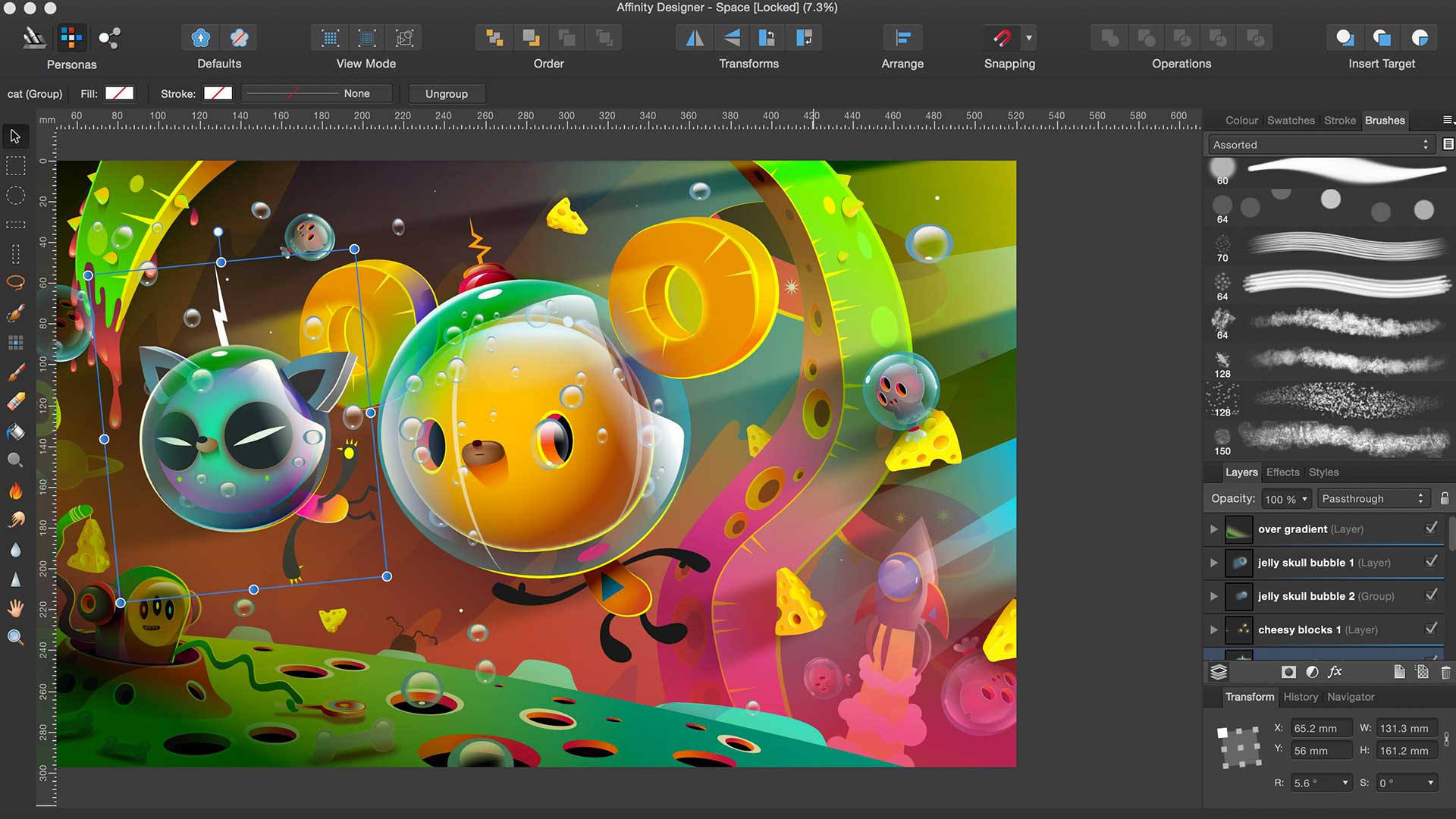Activate the Erase Brush tool
This screenshot has width=1456, height=819.
coord(15,401)
